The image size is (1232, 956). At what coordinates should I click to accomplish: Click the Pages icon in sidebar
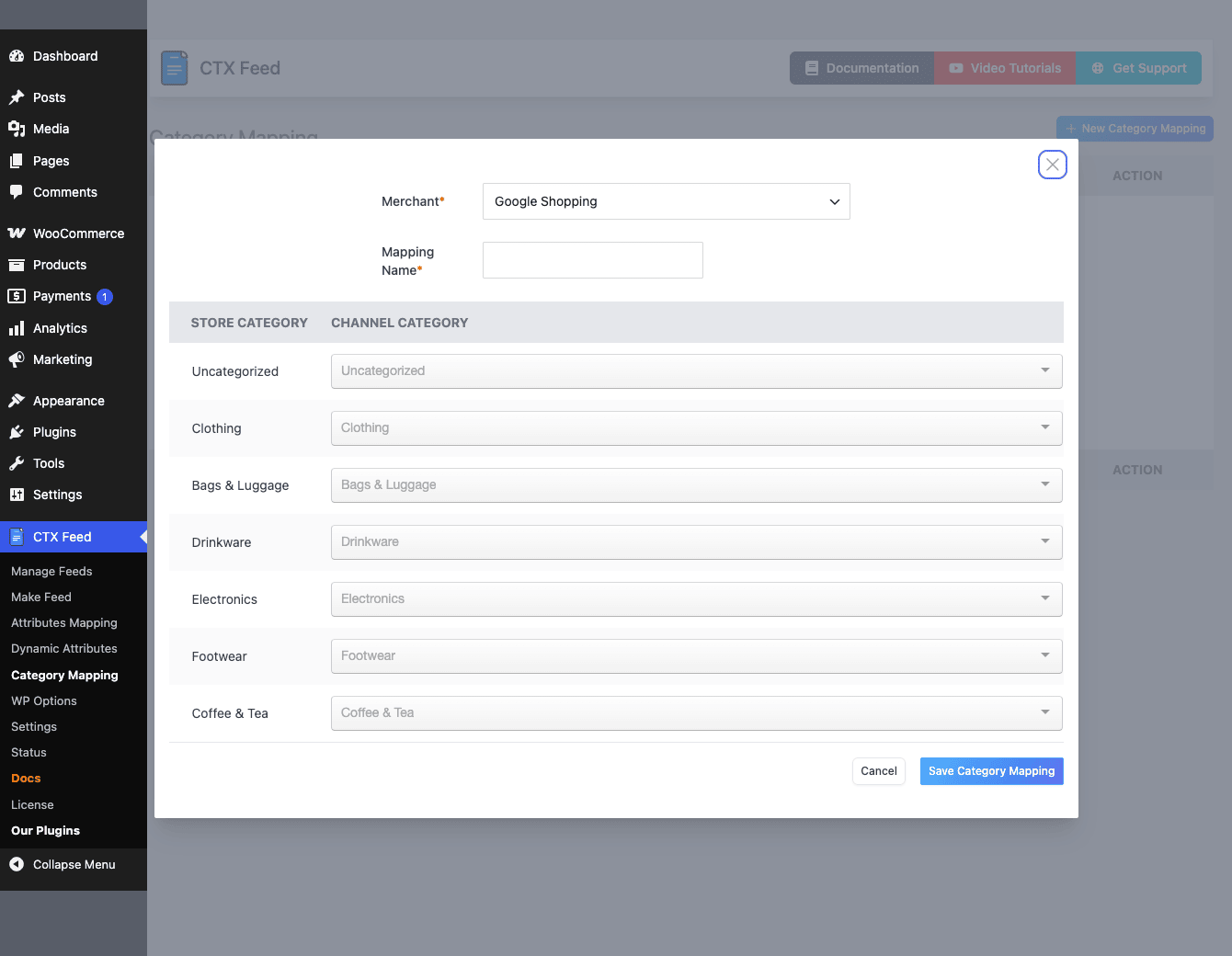click(17, 161)
